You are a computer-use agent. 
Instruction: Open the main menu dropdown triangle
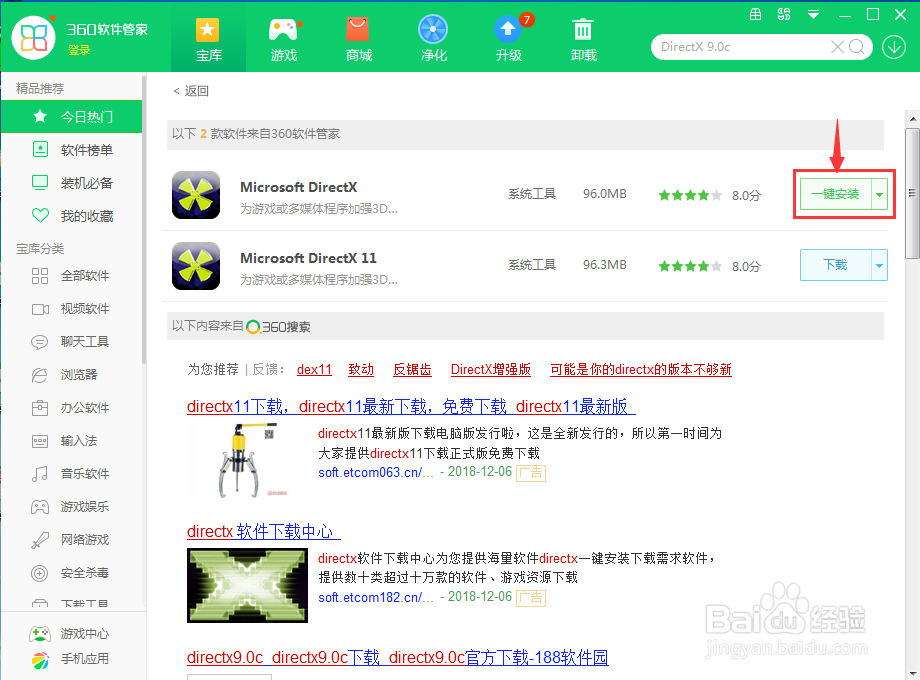tap(813, 15)
